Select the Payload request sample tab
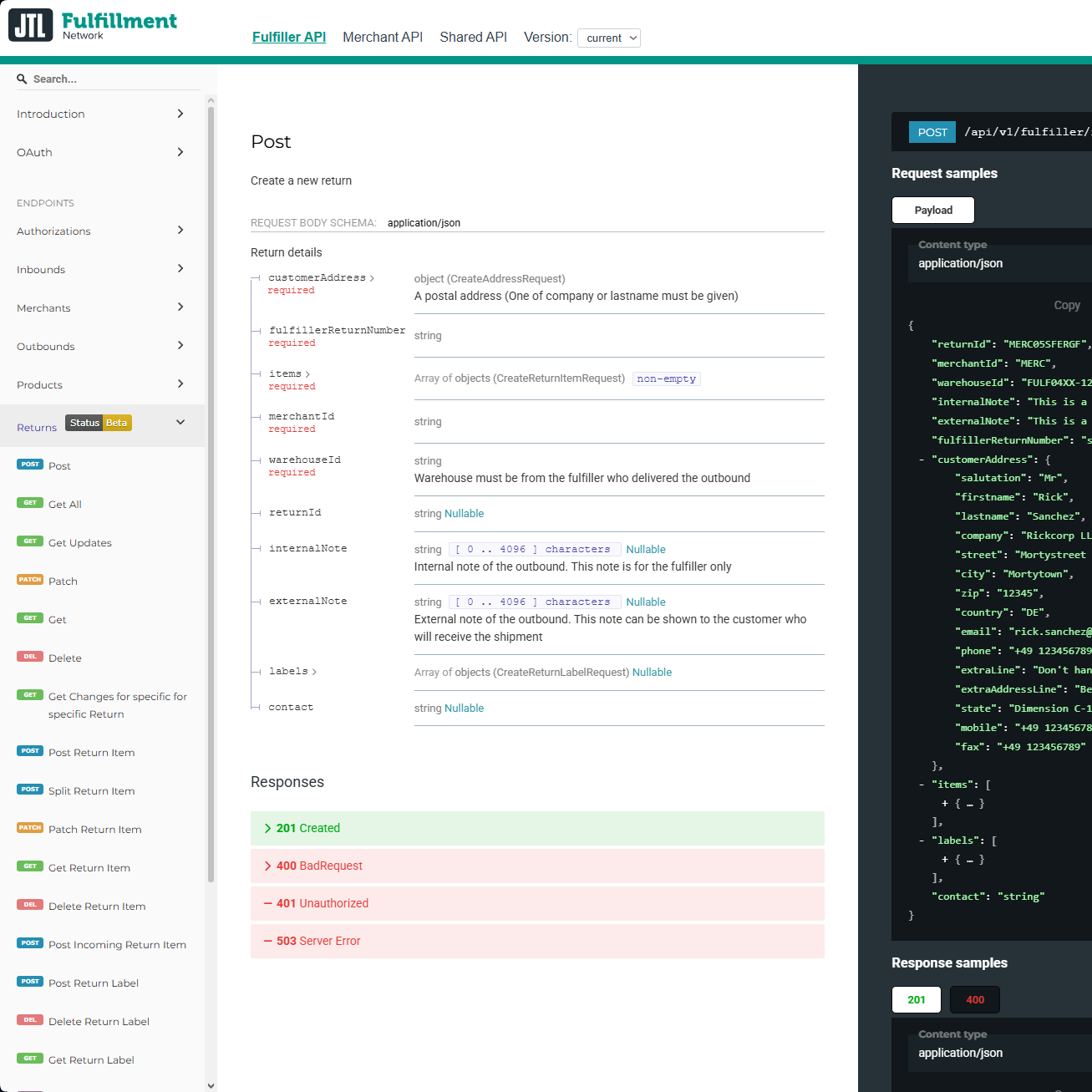 tap(933, 210)
